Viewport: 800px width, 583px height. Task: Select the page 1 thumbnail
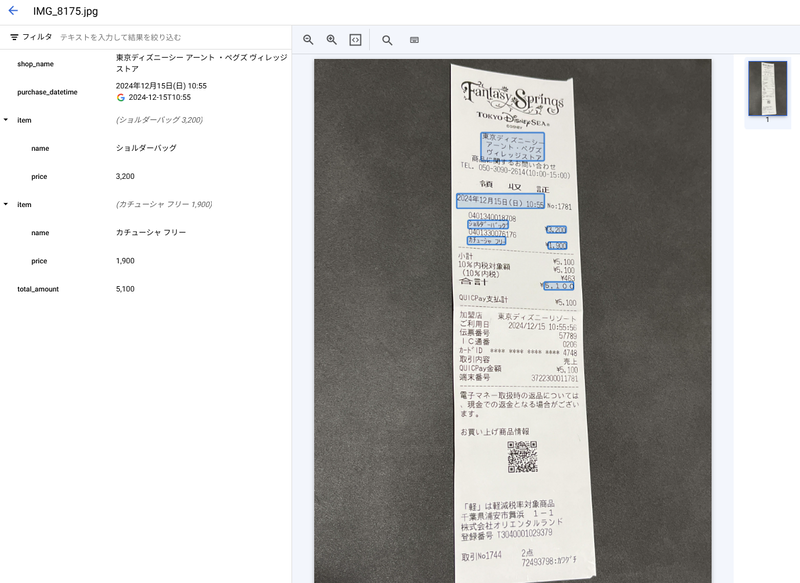[x=767, y=89]
